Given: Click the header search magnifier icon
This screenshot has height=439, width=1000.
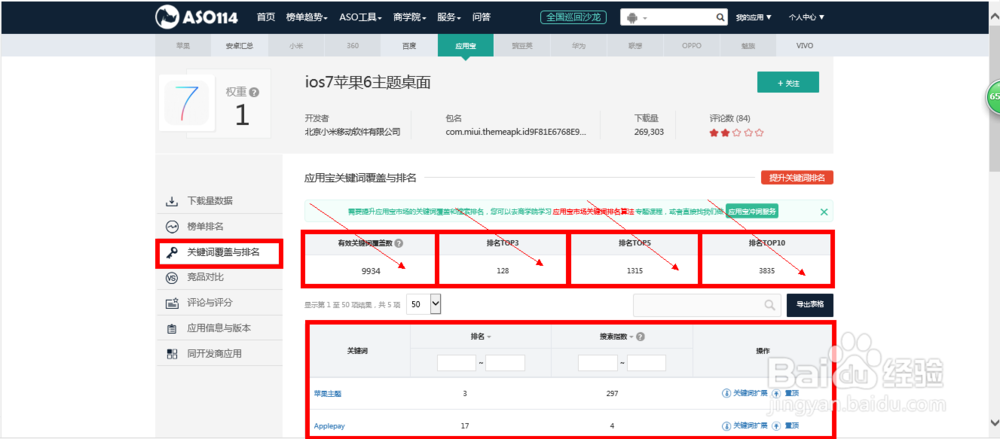Looking at the screenshot, I should click(x=720, y=17).
